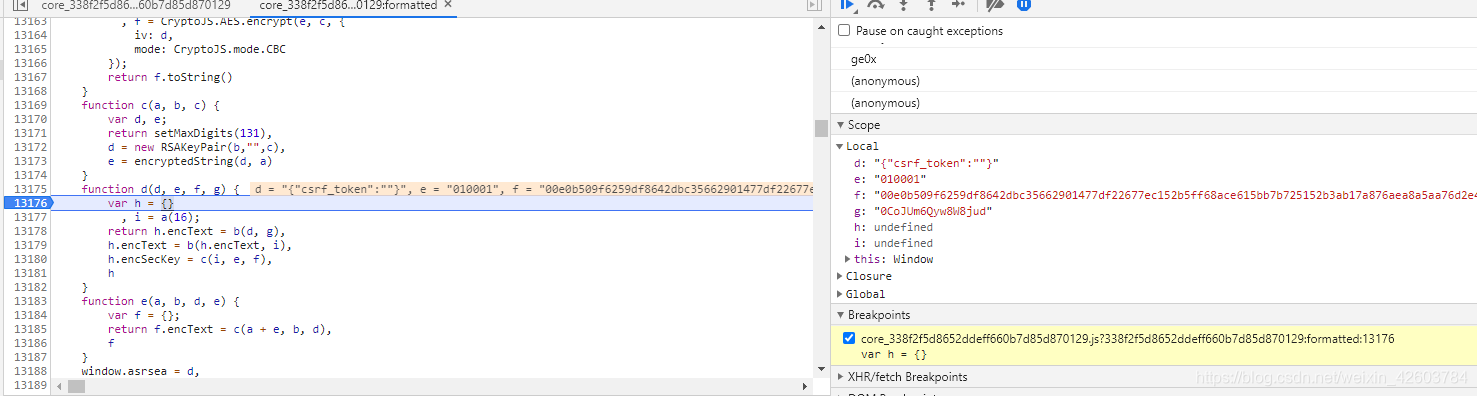Enable Pause on caught exceptions

[x=844, y=31]
